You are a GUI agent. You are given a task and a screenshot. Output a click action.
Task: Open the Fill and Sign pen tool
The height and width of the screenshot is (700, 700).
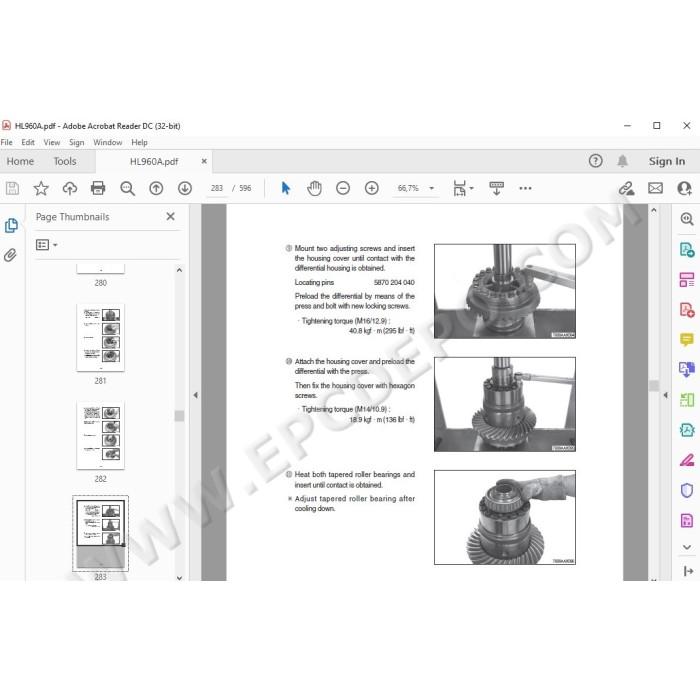(x=687, y=460)
